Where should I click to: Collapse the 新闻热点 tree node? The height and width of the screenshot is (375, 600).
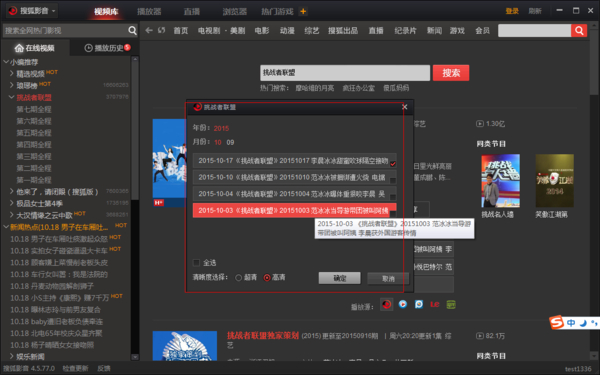tap(6, 227)
